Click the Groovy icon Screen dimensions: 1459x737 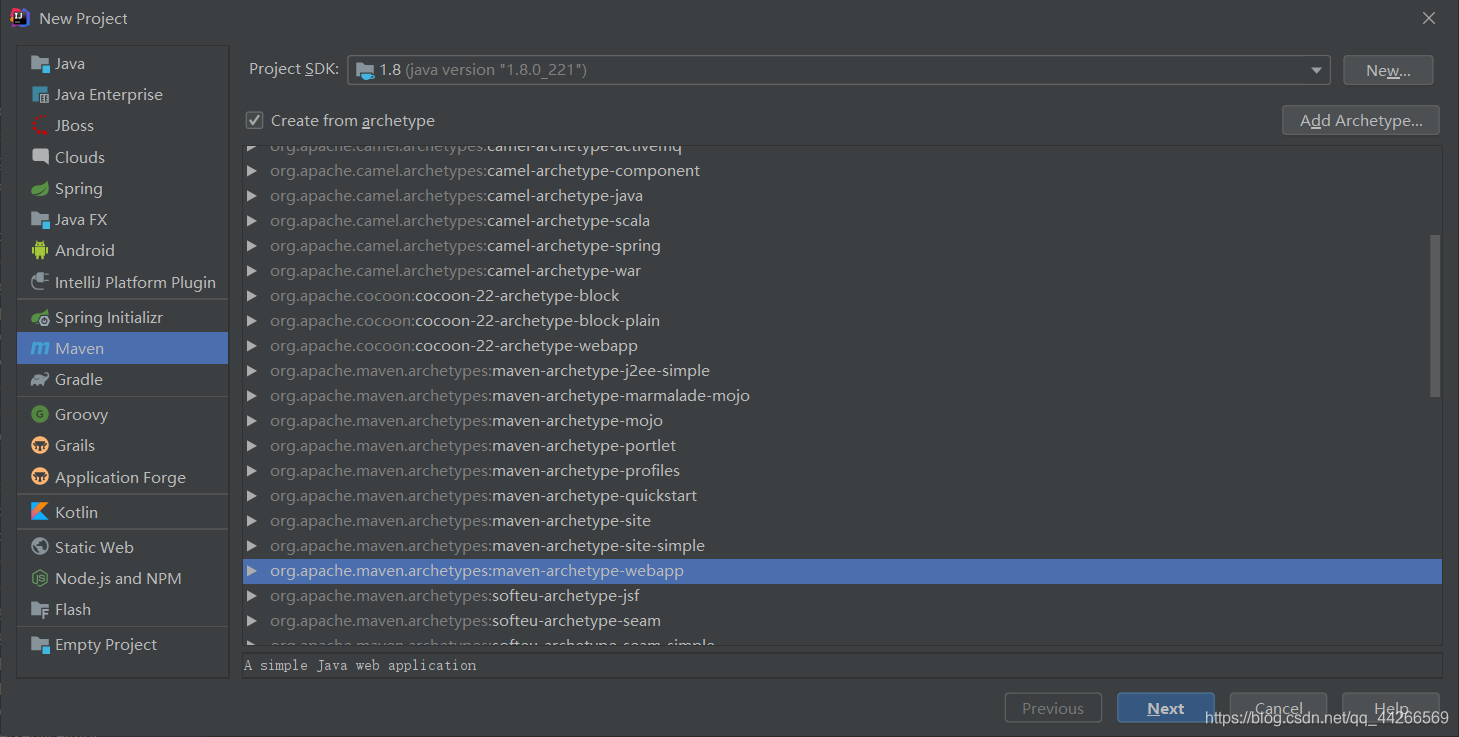[x=40, y=414]
